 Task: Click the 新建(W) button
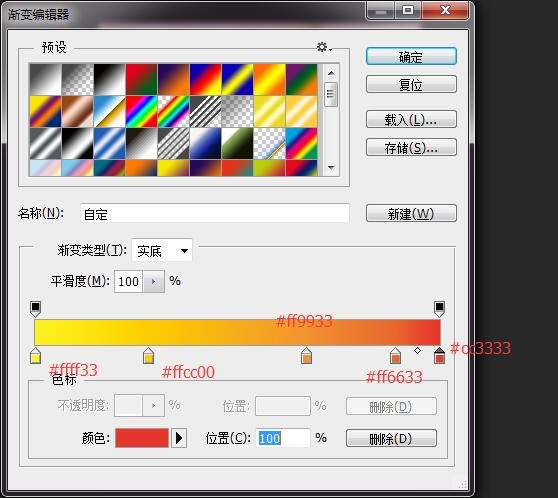tap(411, 214)
